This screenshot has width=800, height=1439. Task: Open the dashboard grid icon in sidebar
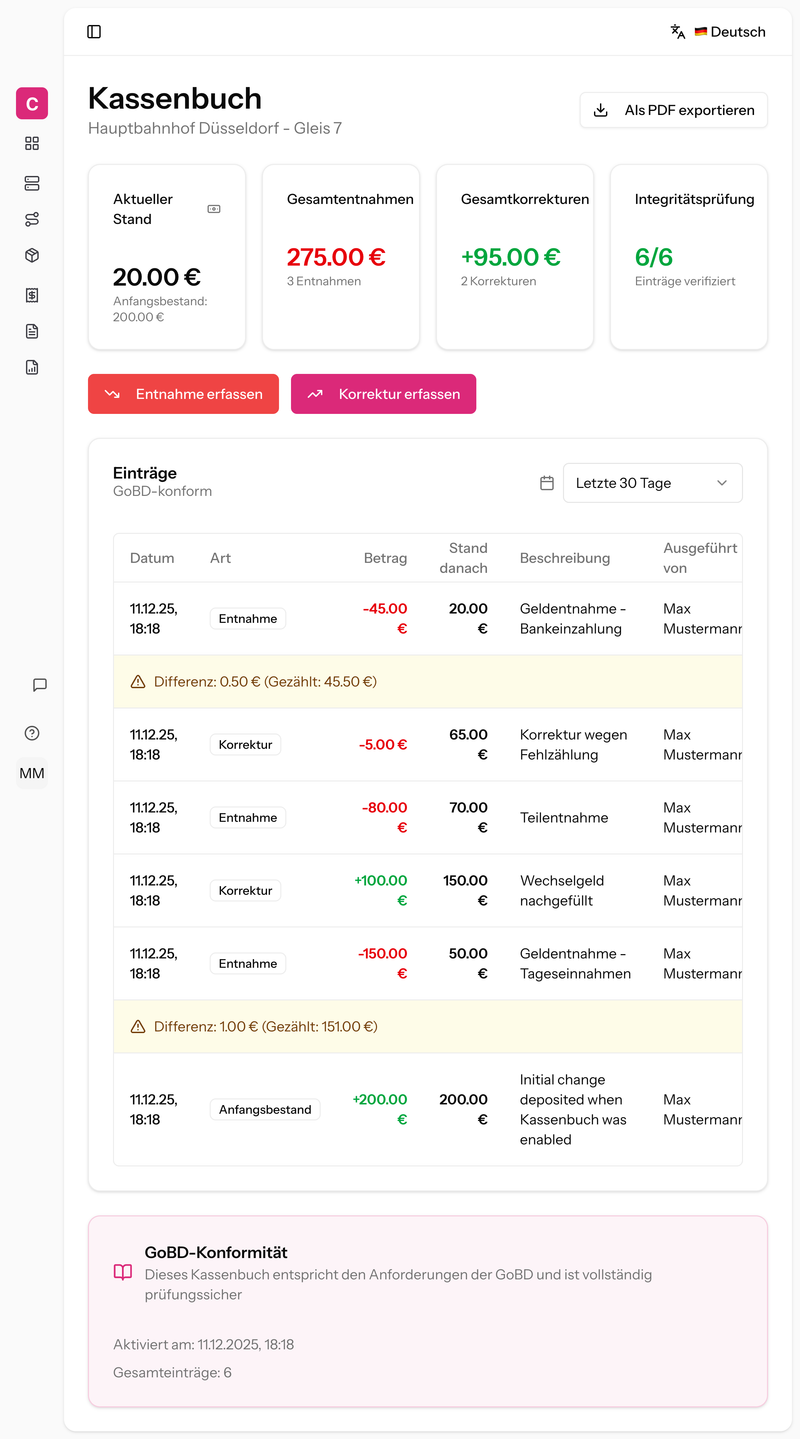[31, 143]
